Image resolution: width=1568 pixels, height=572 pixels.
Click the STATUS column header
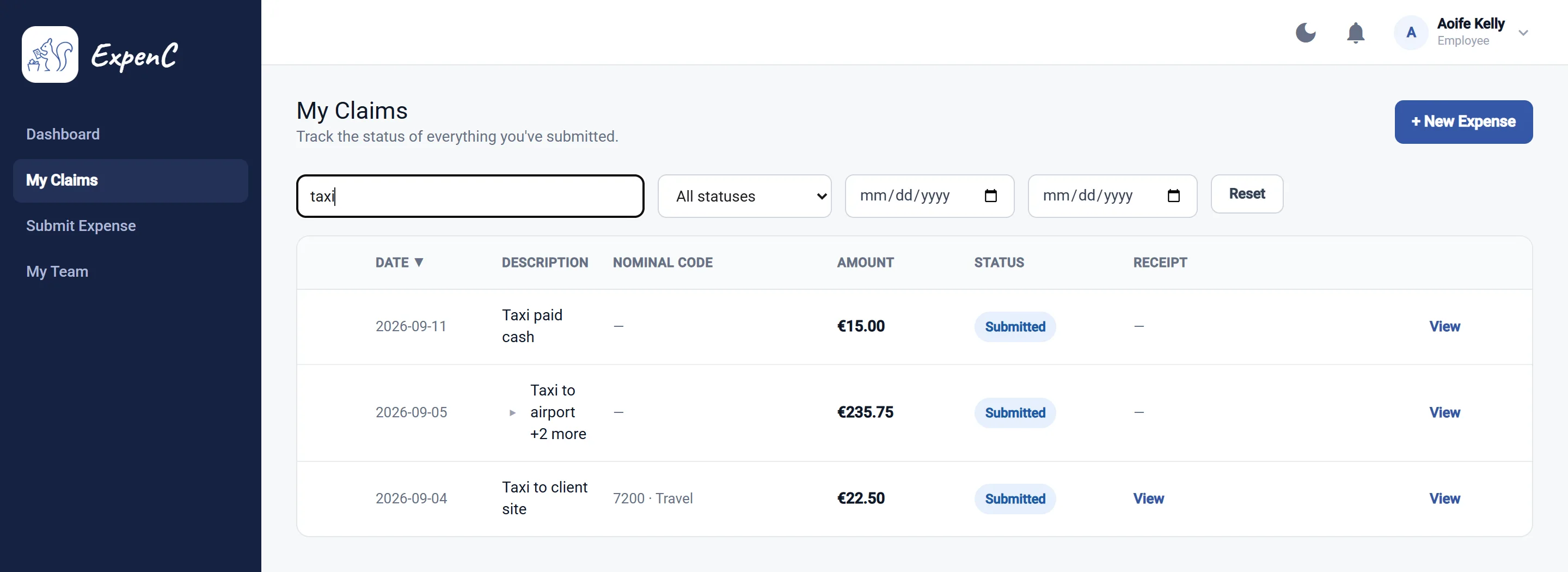click(x=999, y=263)
